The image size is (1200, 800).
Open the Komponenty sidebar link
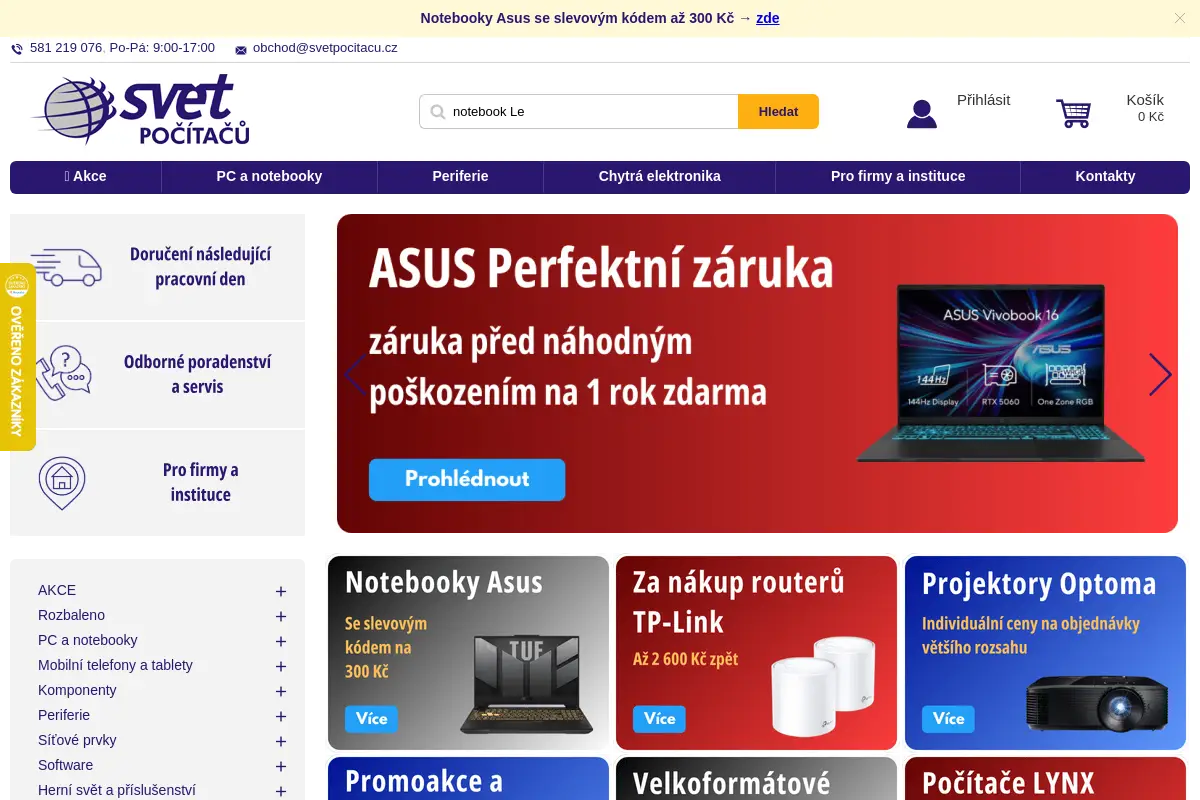pos(77,691)
